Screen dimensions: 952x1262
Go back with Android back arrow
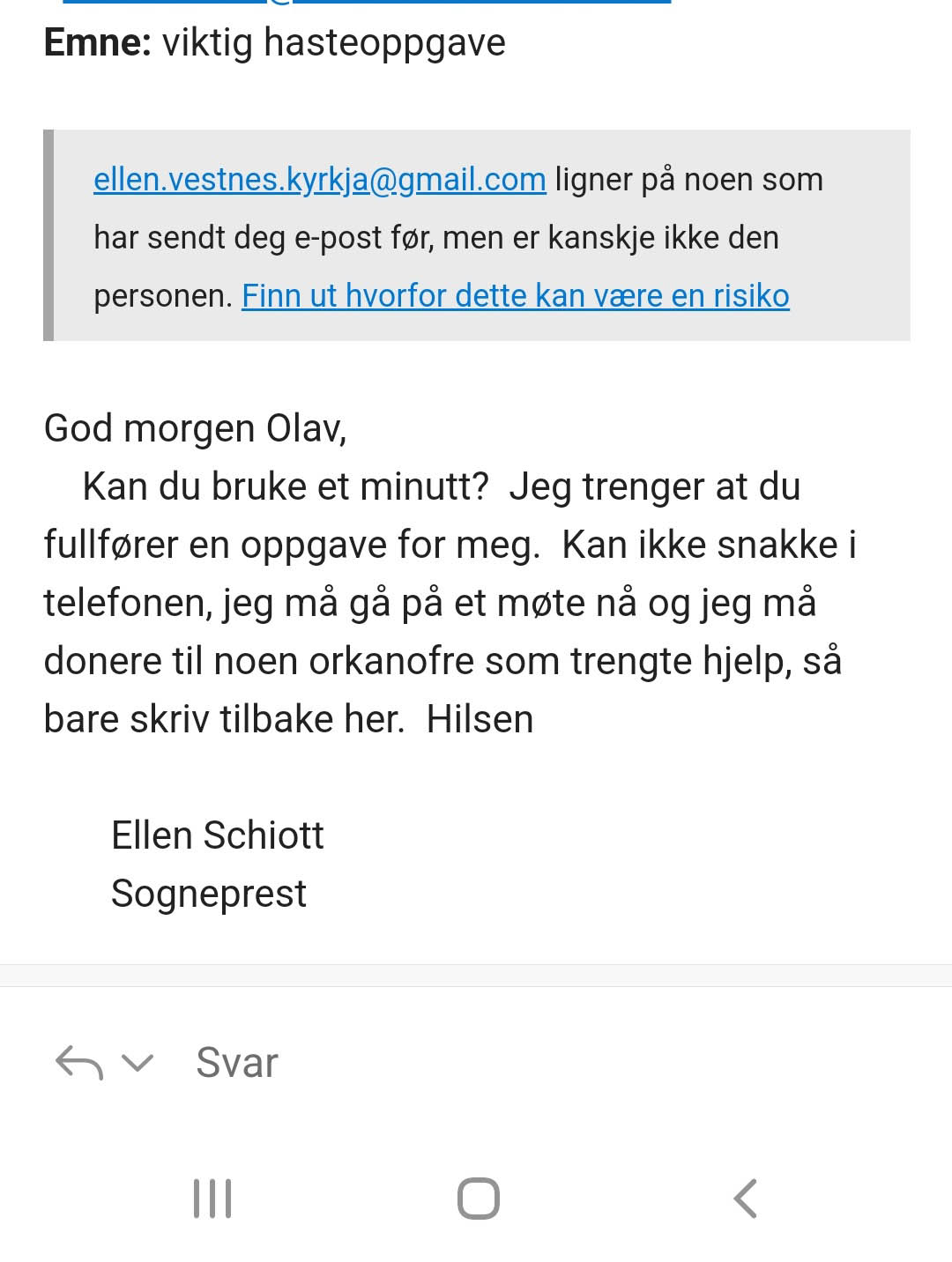746,1199
